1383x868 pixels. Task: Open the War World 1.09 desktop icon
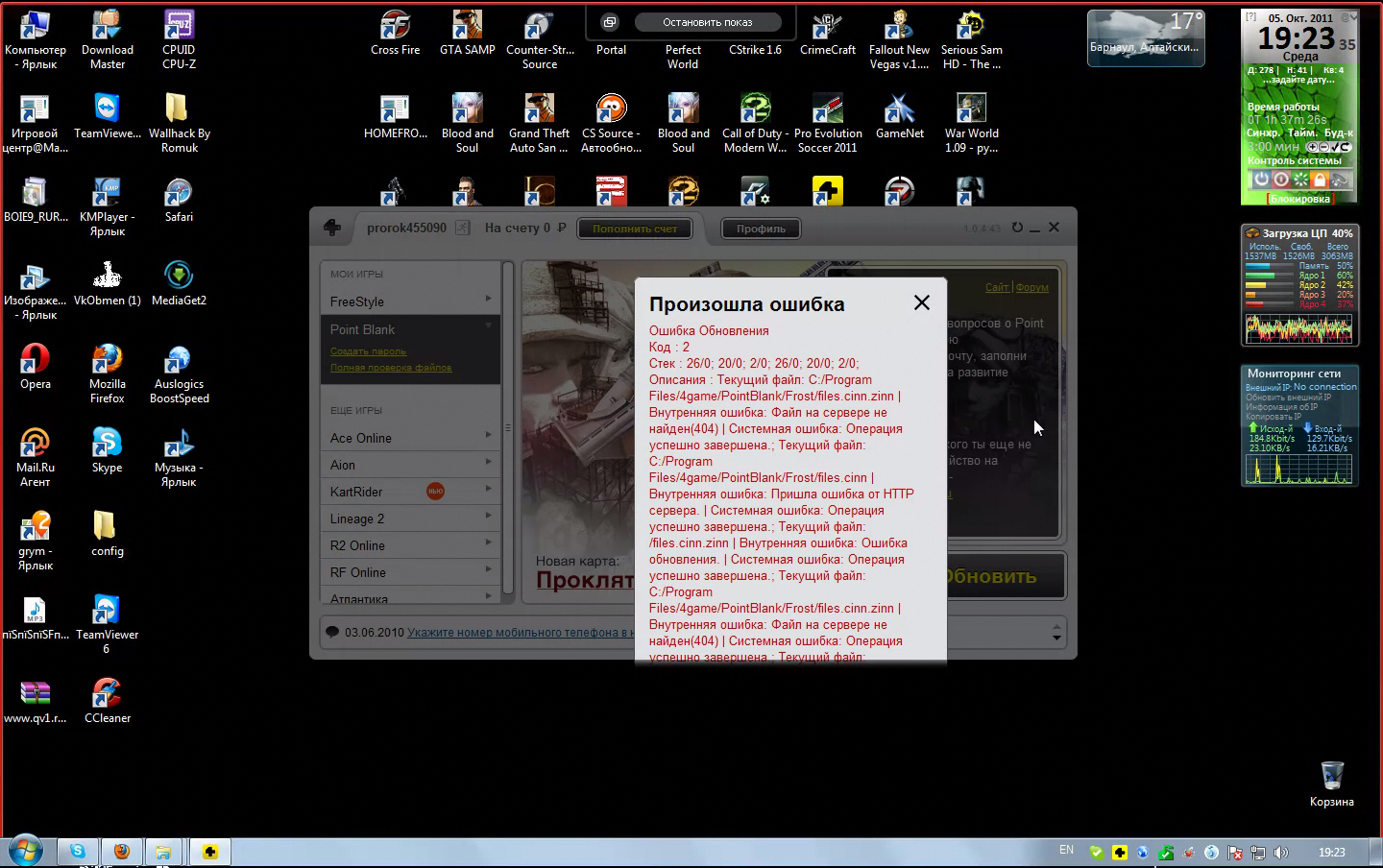tap(971, 123)
